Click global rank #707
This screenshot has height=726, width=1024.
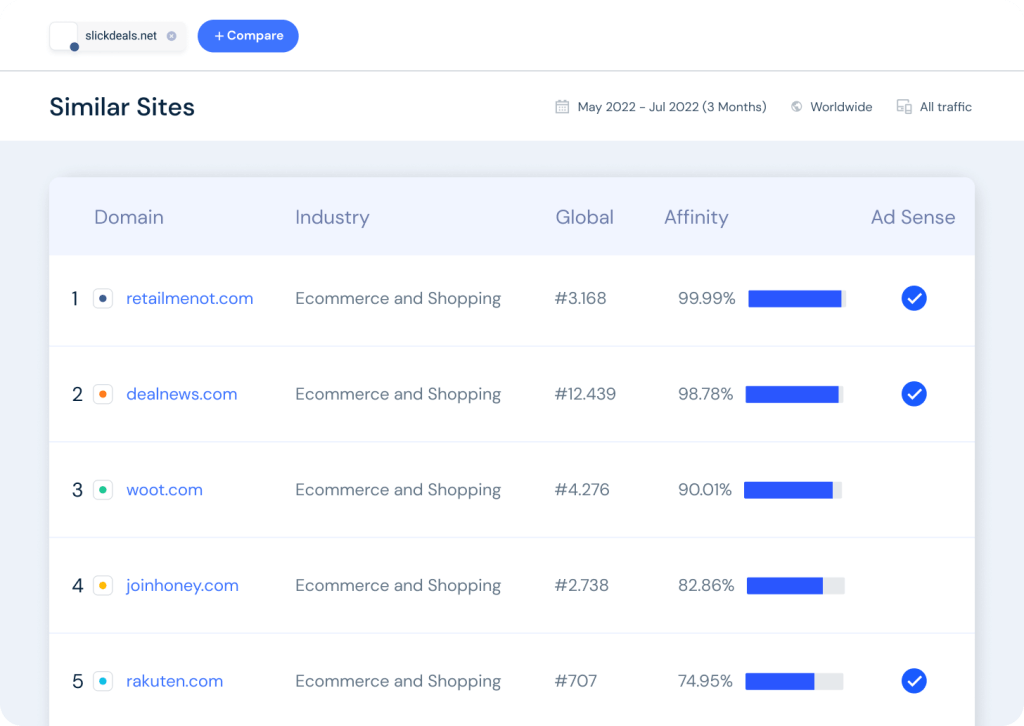tap(576, 681)
